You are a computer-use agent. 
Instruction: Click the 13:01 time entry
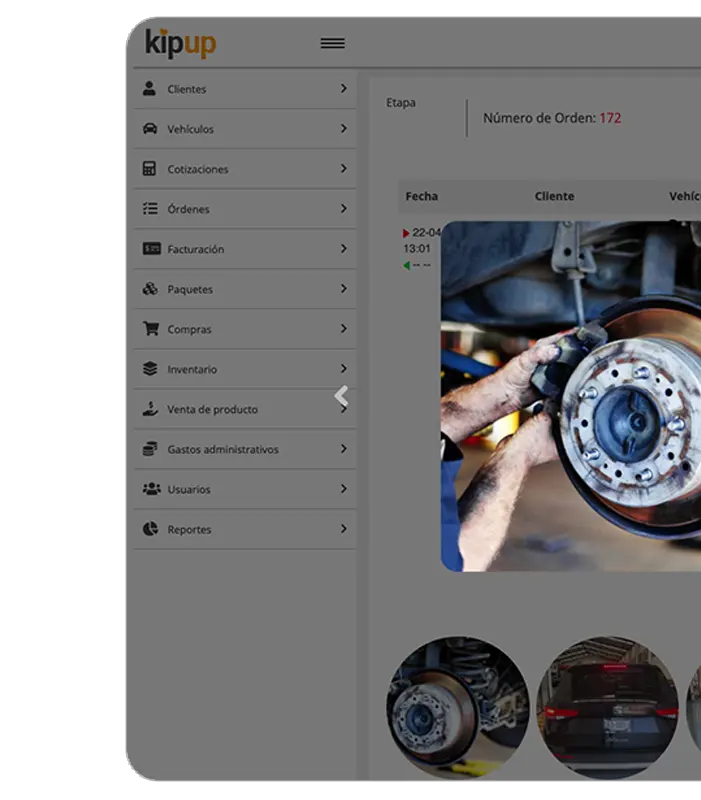(x=417, y=249)
